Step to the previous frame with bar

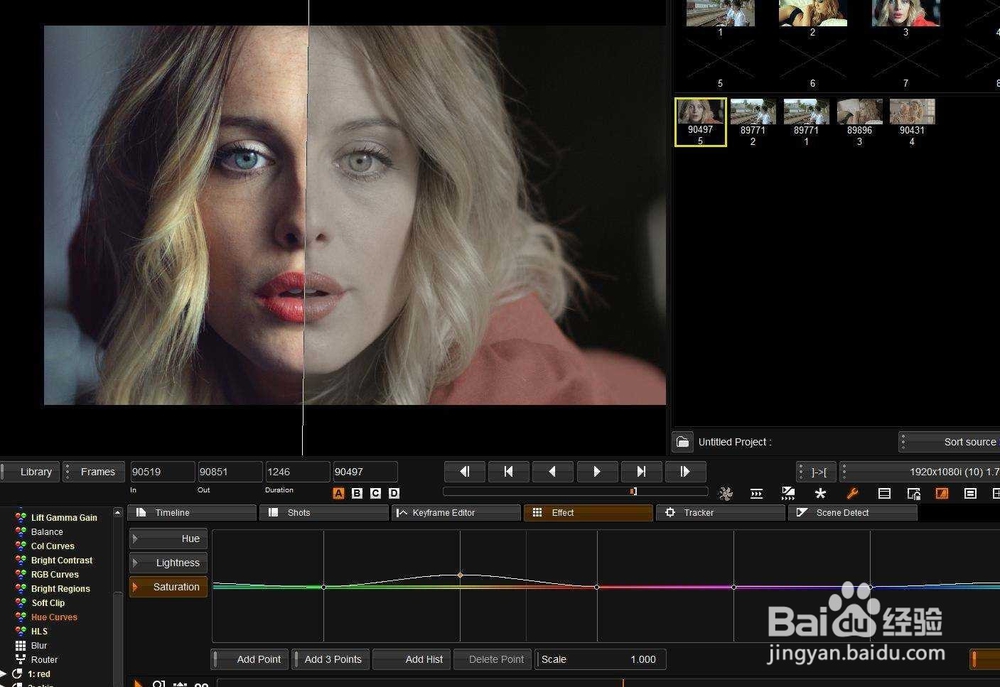465,471
